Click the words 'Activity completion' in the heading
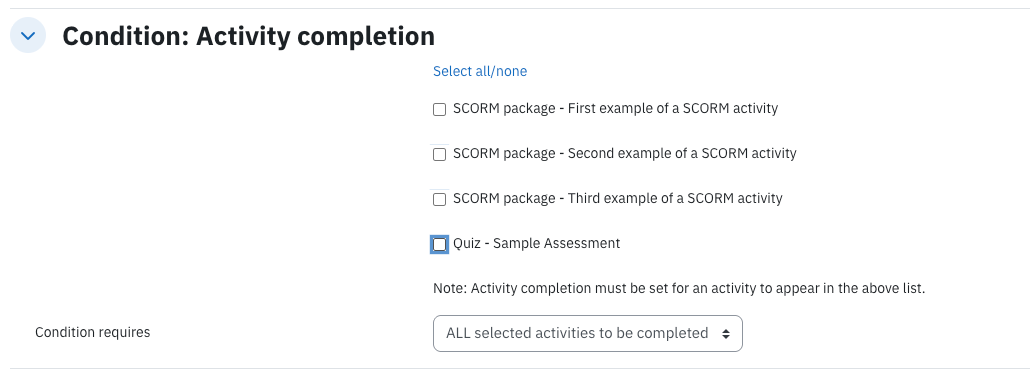Screen dimensions: 1030x370 click(x=315, y=36)
